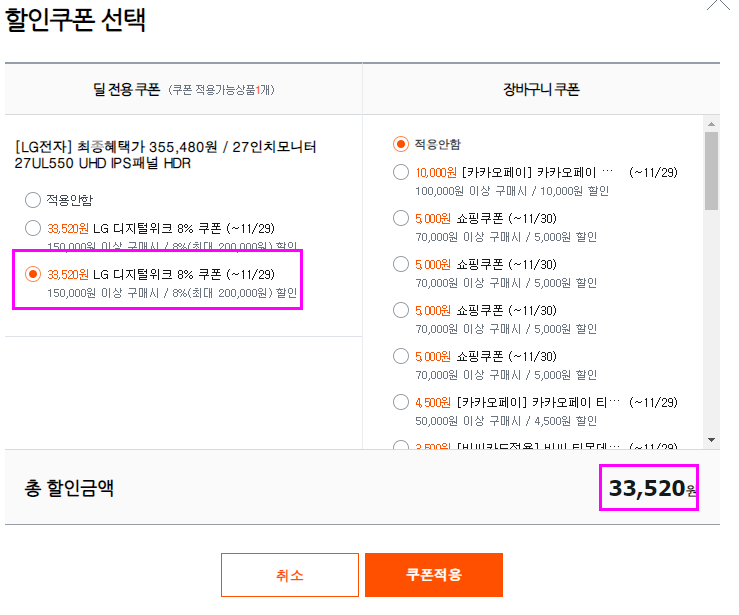Select 적용안함 under 딜 전용 쿠폰
This screenshot has height=615, width=739.
(x=33, y=200)
